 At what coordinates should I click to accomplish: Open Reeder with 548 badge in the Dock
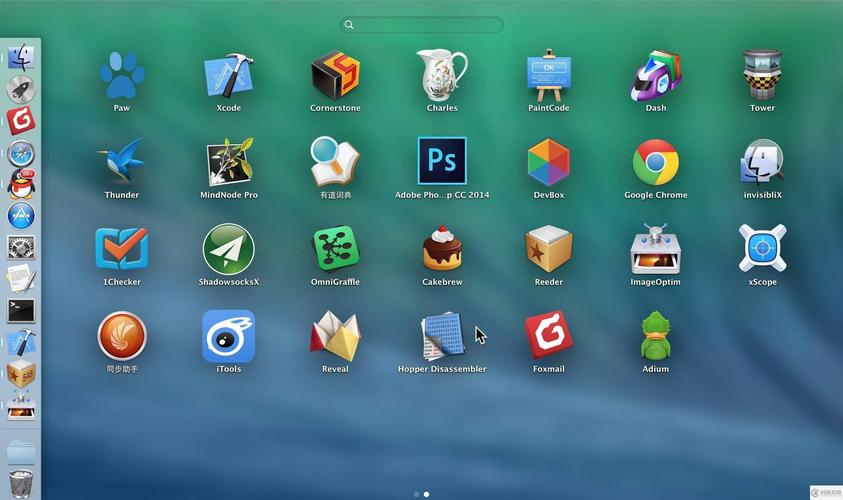tap(21, 374)
